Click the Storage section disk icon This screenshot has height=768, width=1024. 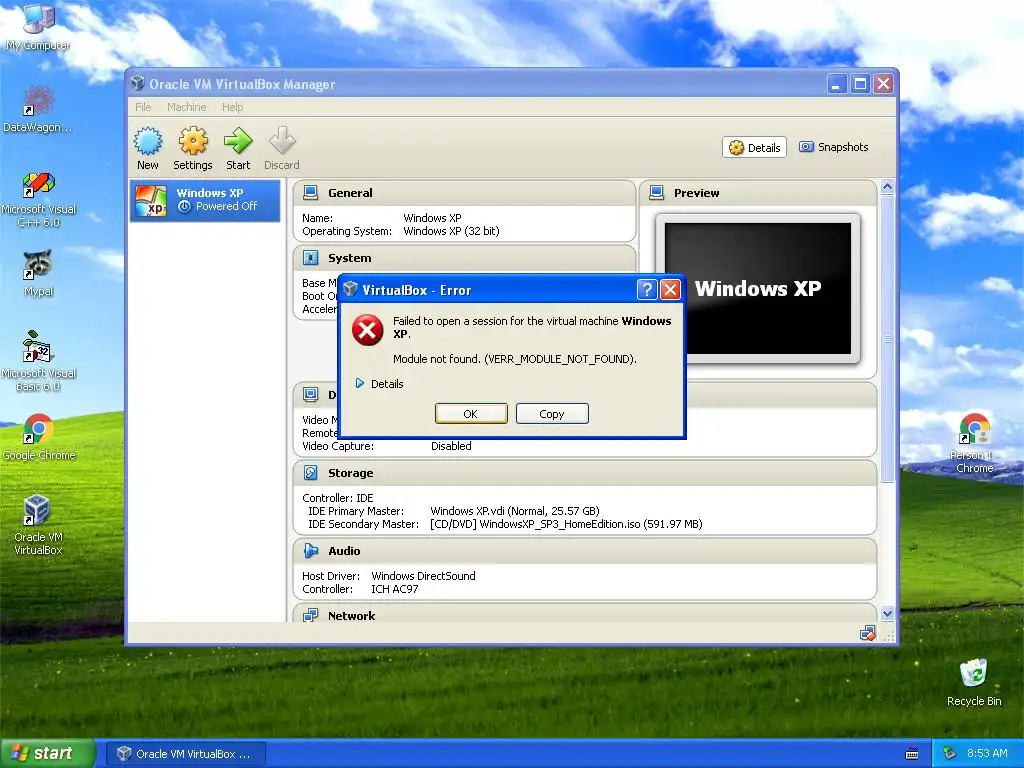click(311, 473)
